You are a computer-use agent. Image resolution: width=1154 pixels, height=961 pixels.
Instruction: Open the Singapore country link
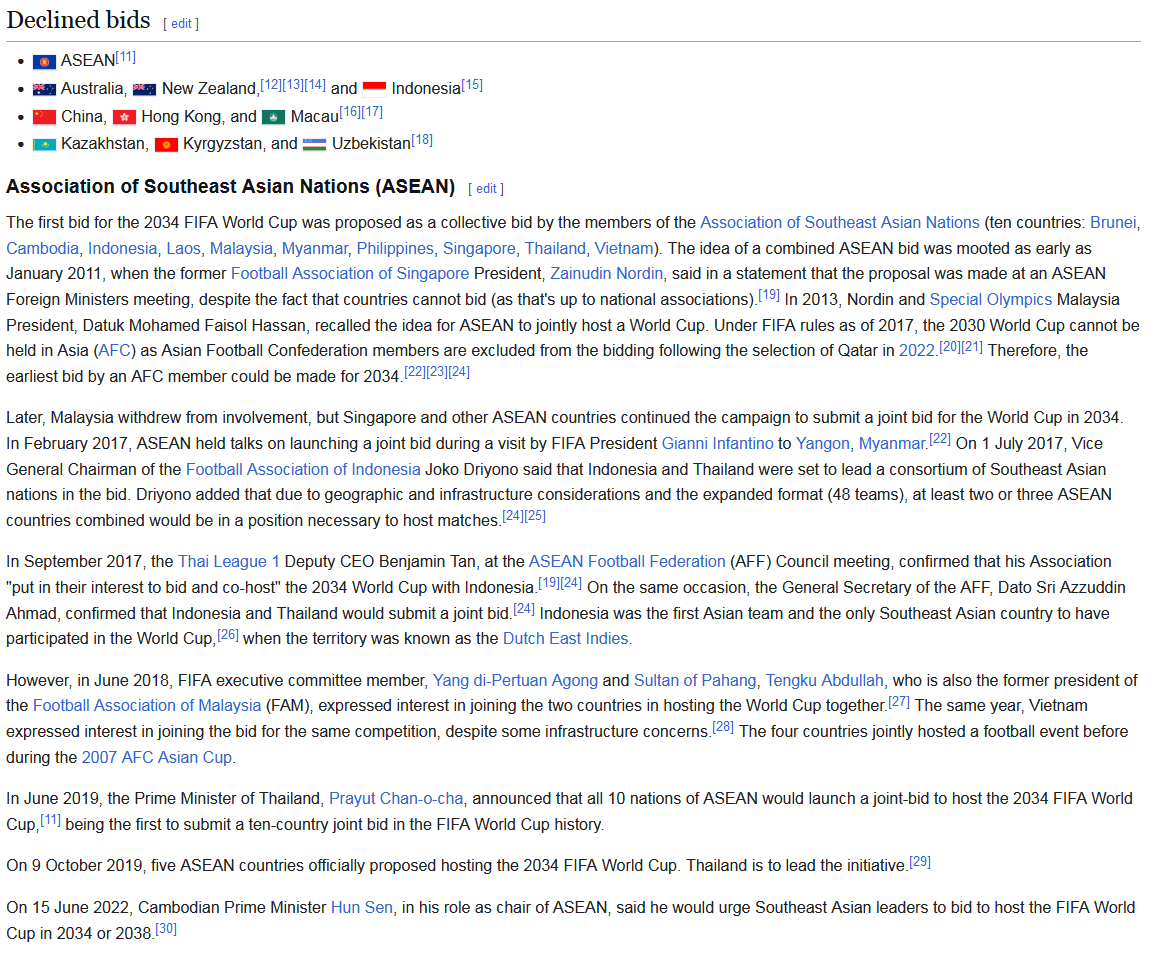(x=479, y=249)
